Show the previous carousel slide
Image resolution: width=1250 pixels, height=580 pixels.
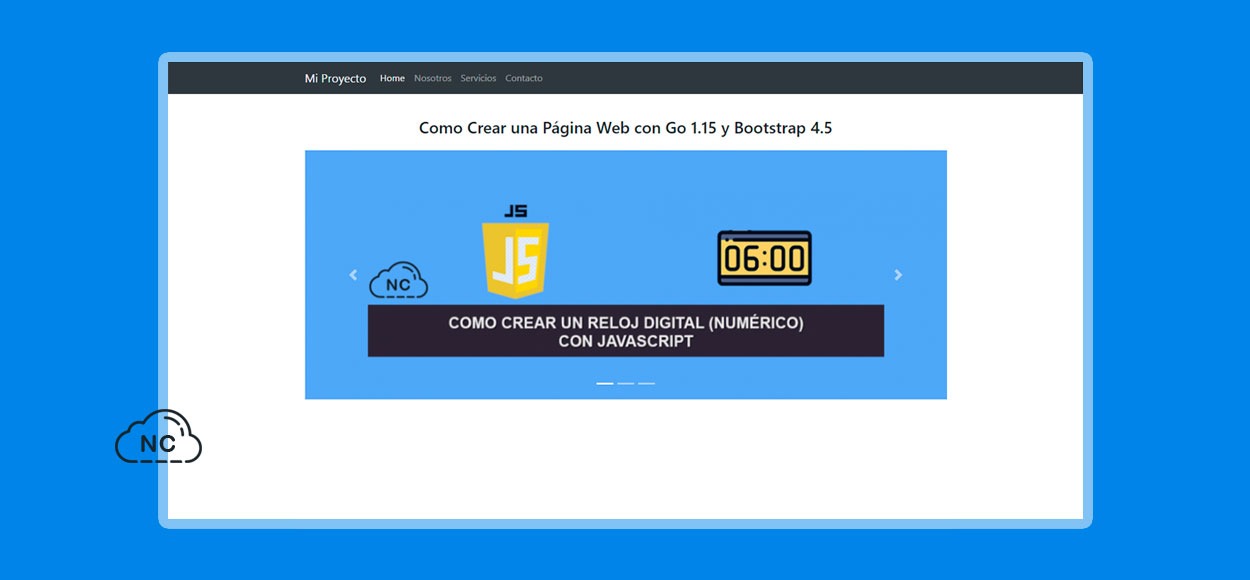[x=353, y=275]
